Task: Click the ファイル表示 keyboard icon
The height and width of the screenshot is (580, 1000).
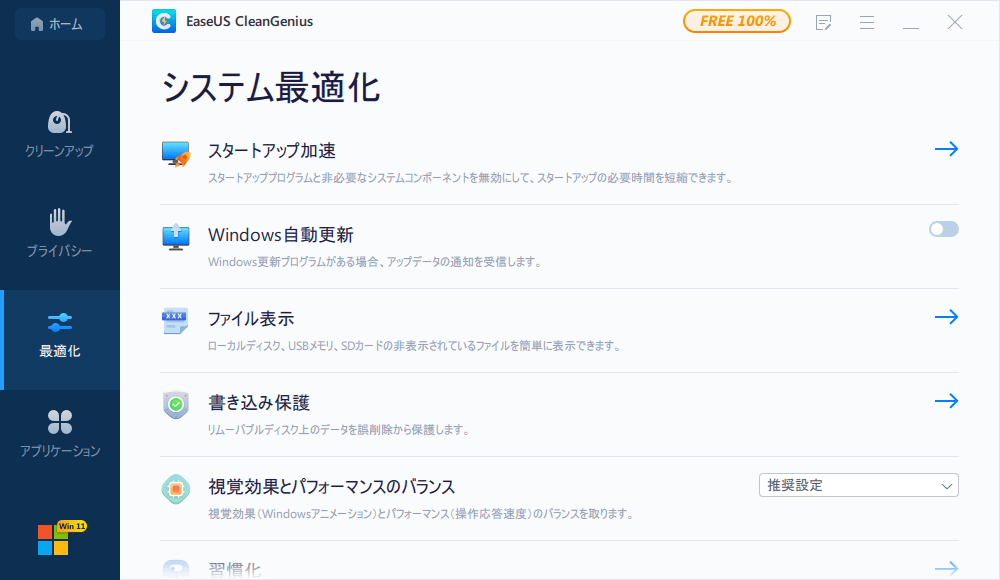Action: tap(174, 320)
